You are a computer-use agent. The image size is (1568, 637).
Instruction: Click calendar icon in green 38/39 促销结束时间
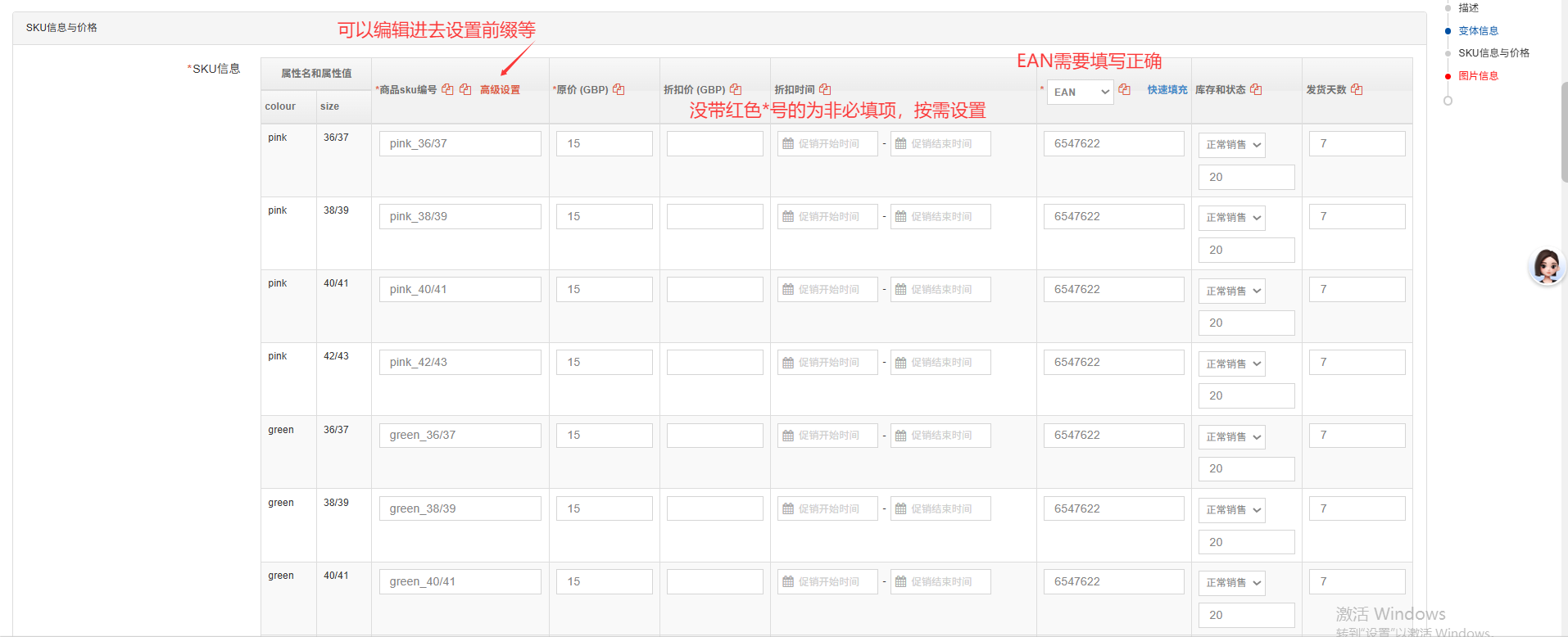901,509
